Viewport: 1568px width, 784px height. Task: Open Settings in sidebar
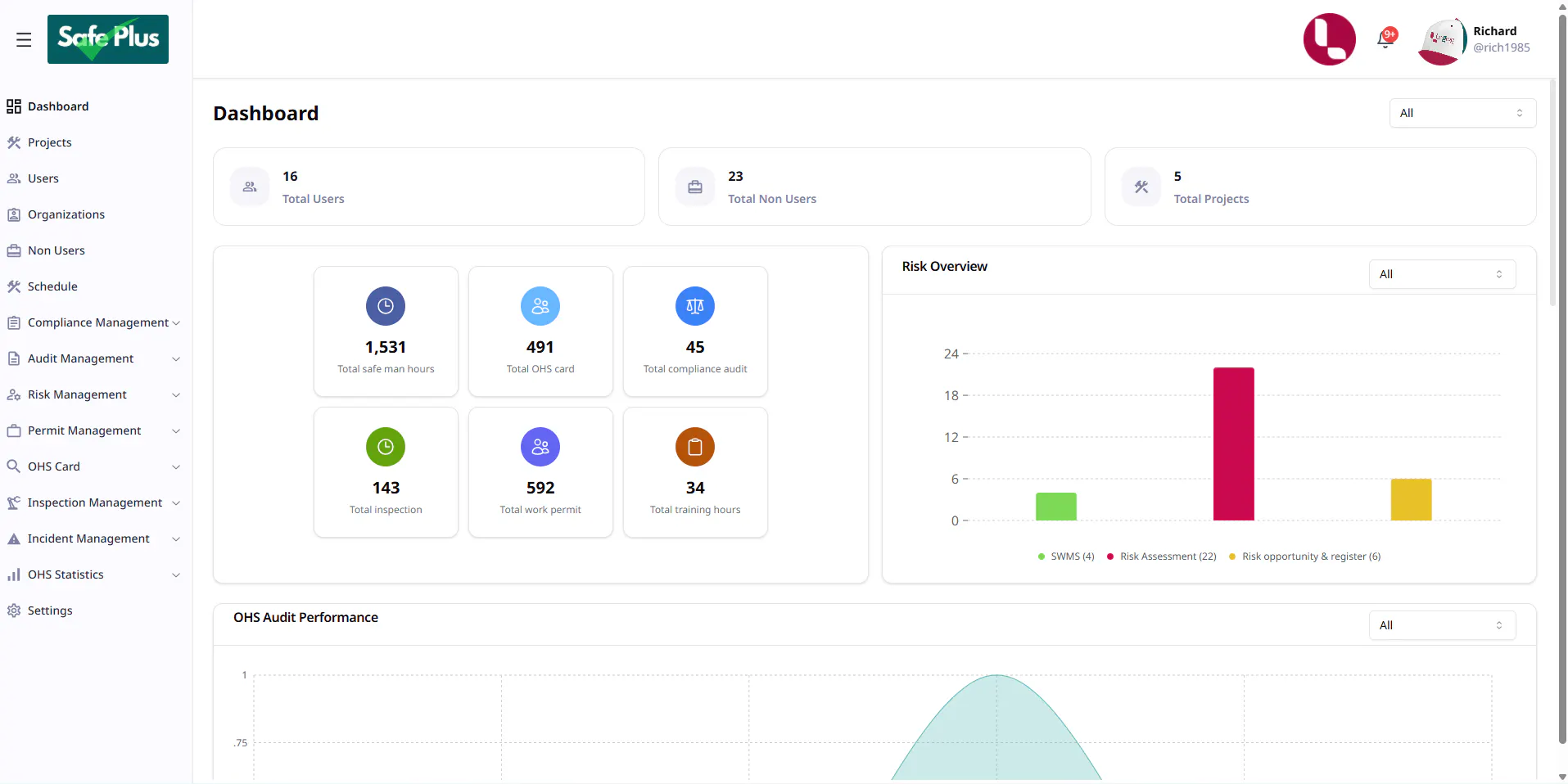click(50, 611)
